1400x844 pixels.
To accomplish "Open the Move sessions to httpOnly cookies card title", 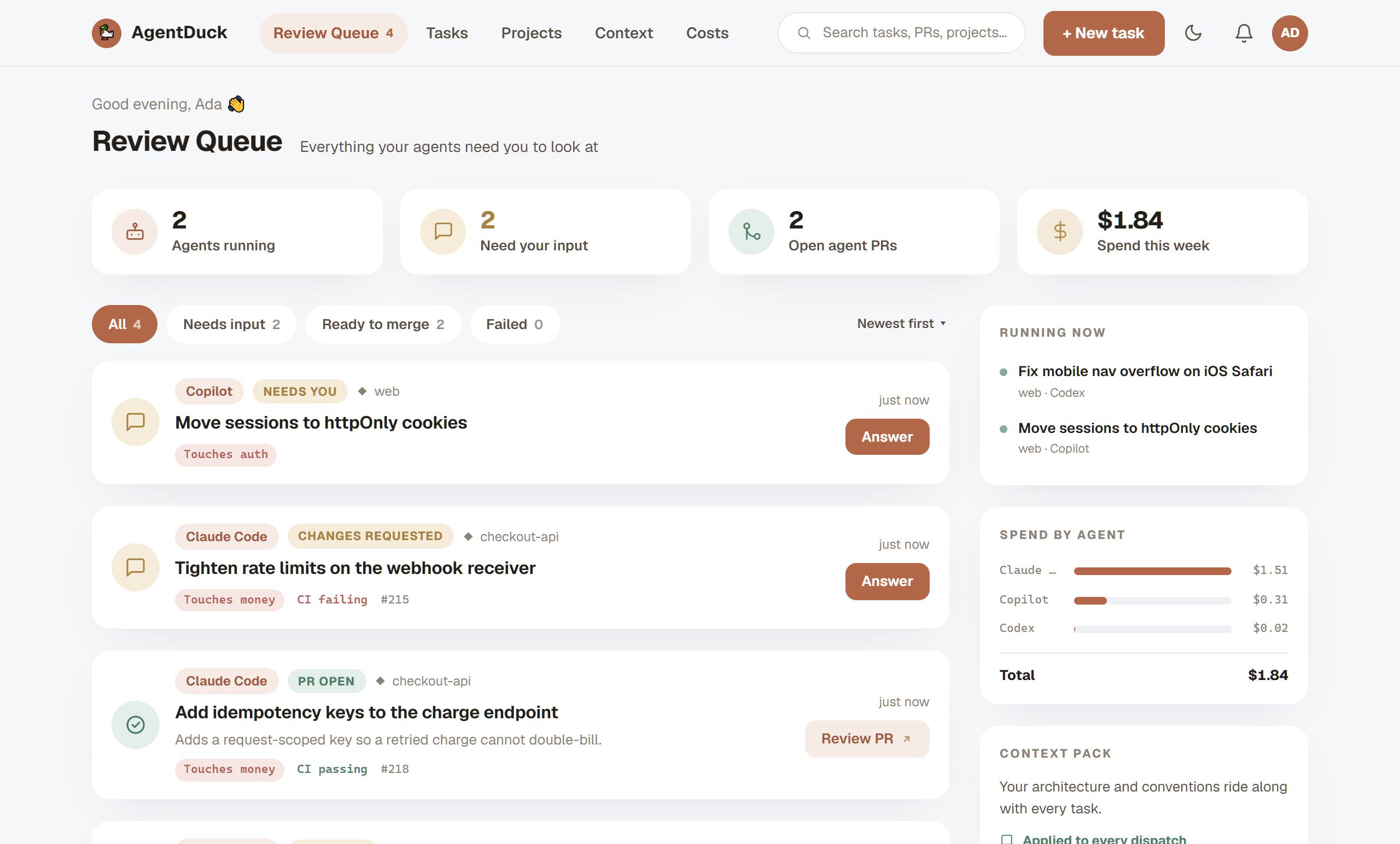I will 320,422.
